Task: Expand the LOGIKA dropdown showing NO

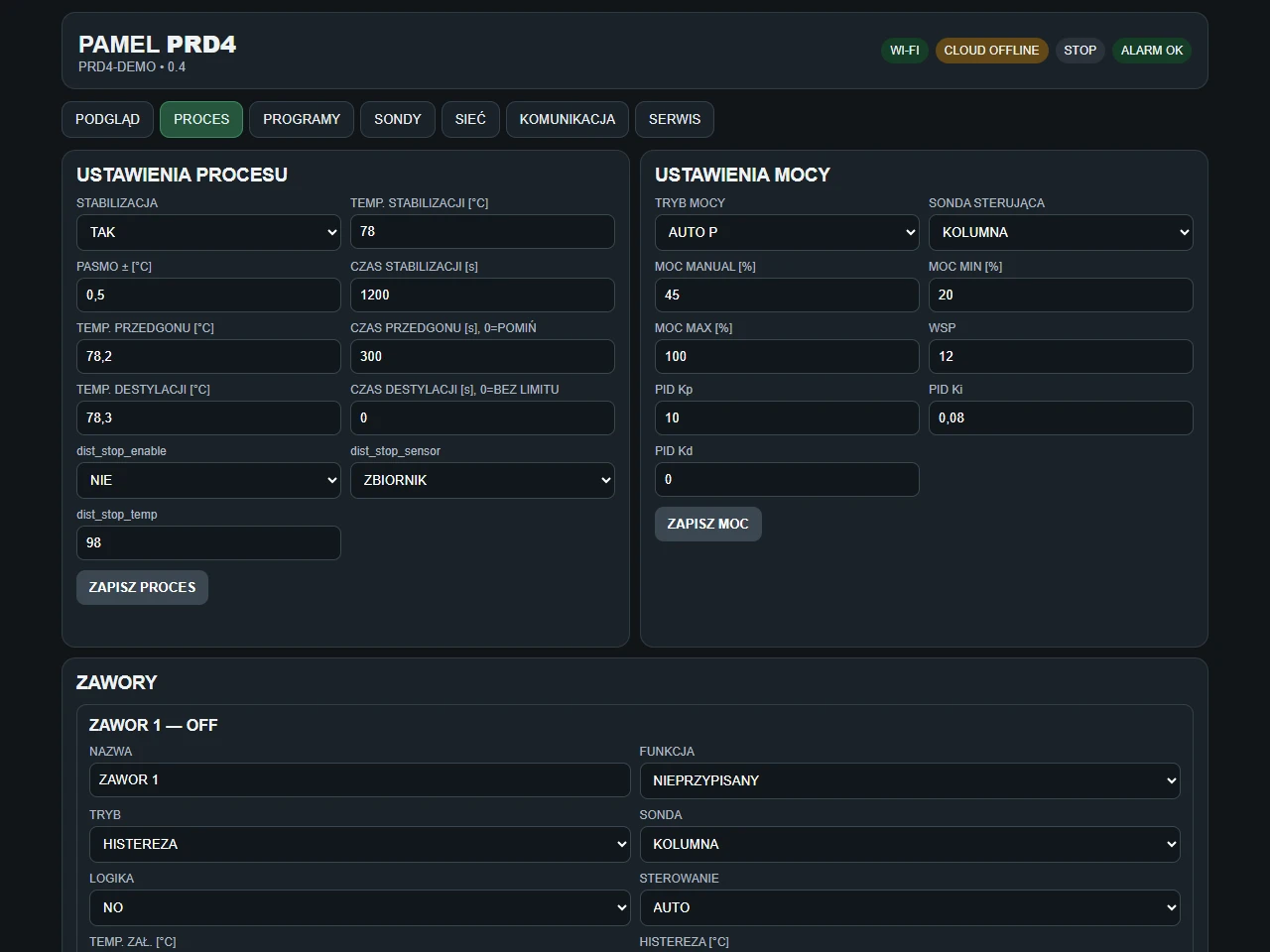Action: coord(360,907)
